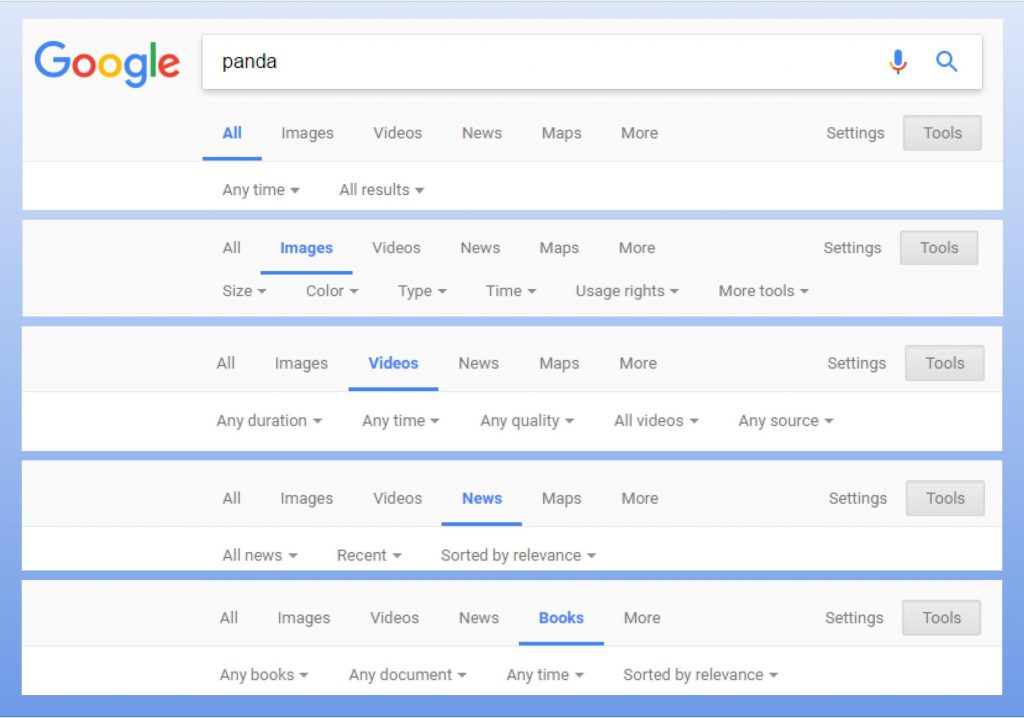This screenshot has height=718, width=1024.
Task: Open the Recent dropdown
Action: point(369,555)
